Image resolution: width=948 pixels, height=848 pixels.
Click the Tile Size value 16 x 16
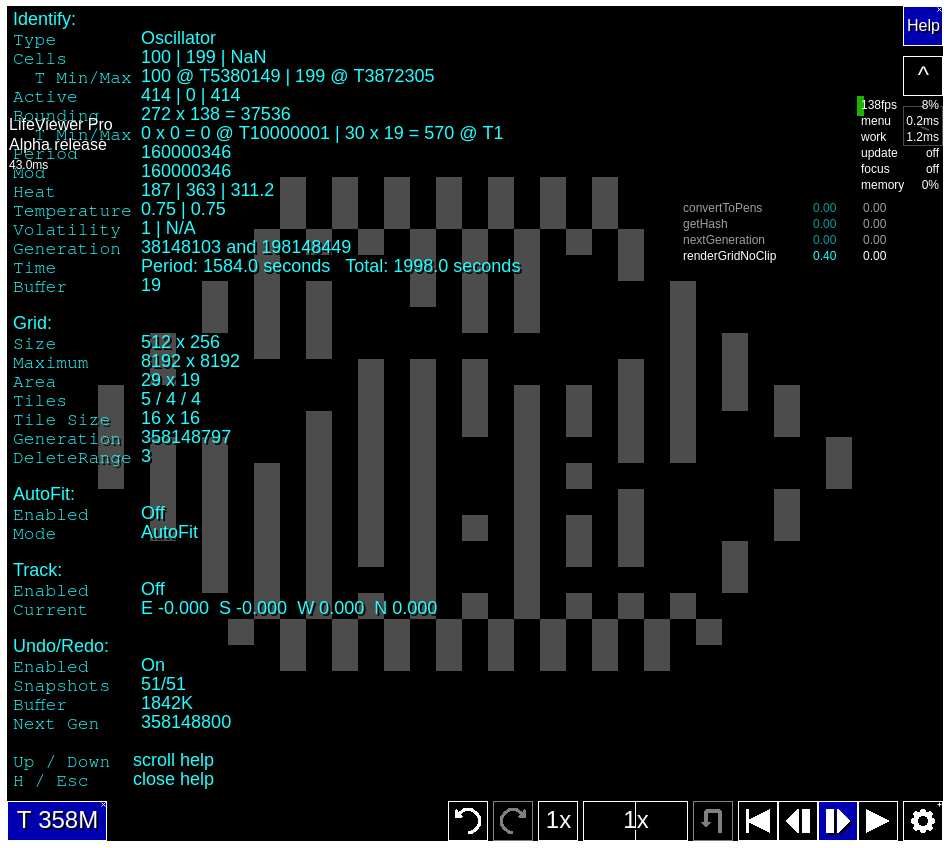click(170, 418)
